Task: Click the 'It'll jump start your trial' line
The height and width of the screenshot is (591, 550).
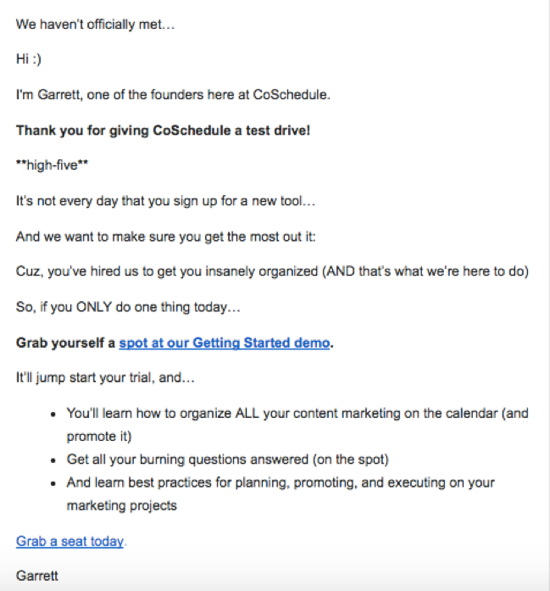Action: coord(105,377)
